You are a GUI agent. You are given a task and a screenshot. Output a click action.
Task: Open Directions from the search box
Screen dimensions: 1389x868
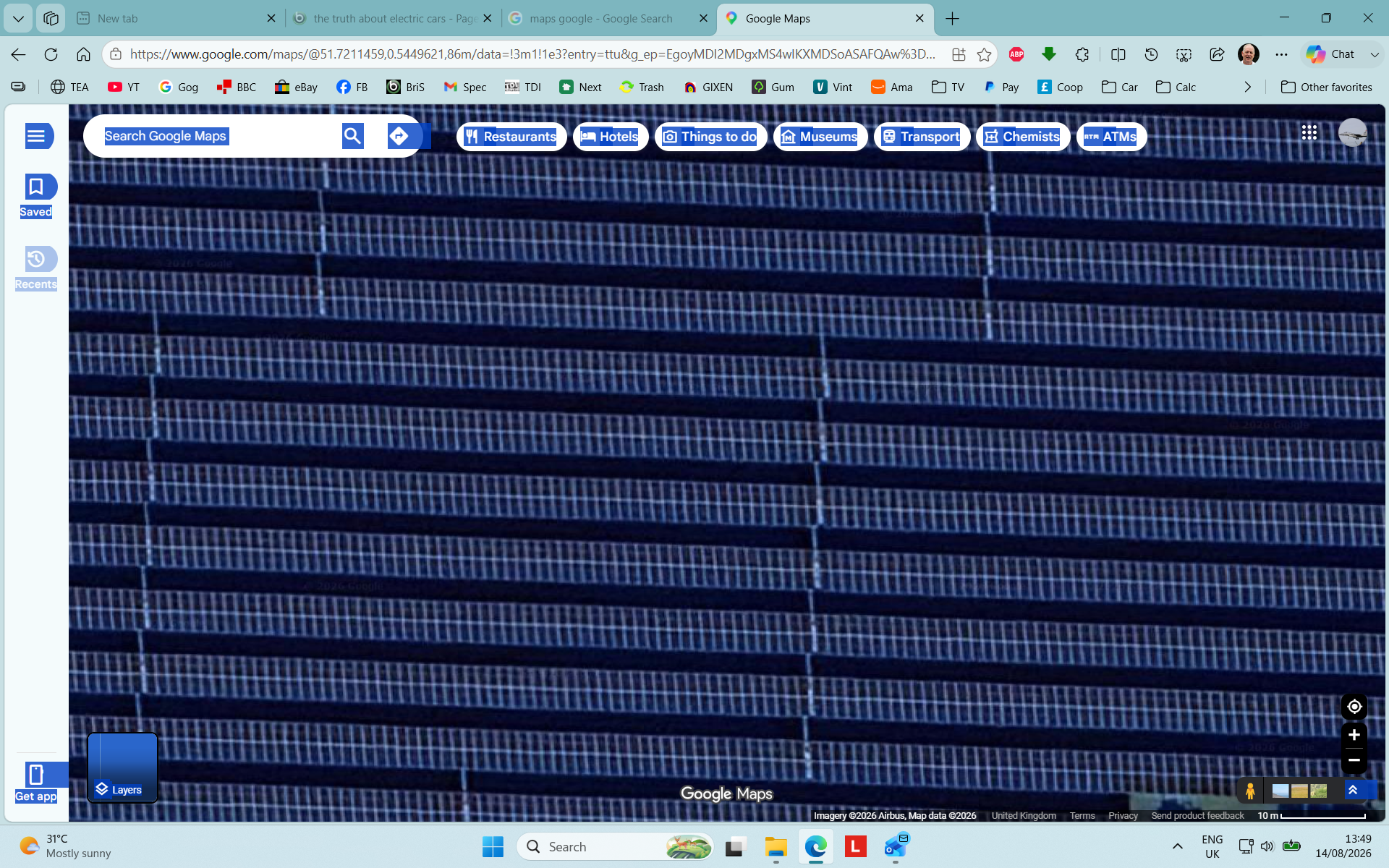pyautogui.click(x=399, y=136)
